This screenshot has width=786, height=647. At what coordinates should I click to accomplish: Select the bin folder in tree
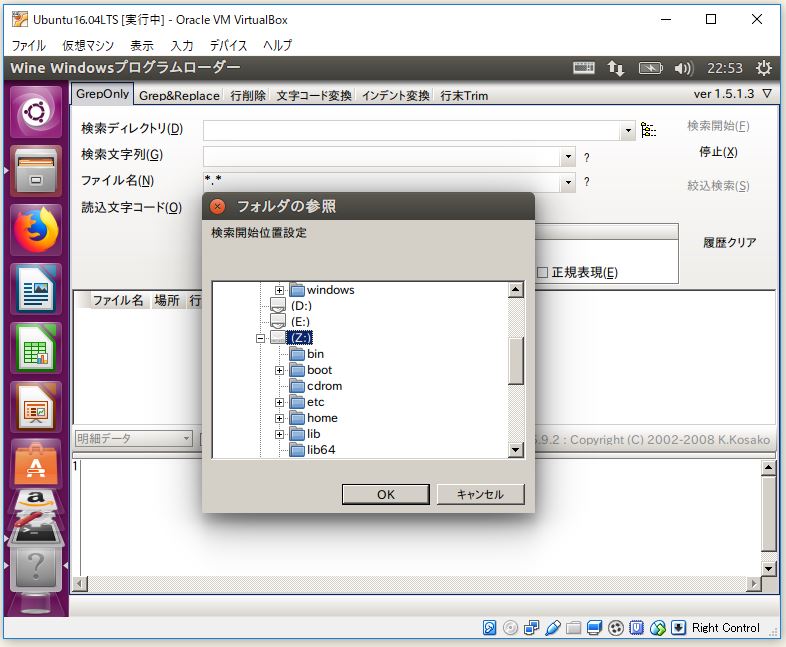[x=315, y=354]
